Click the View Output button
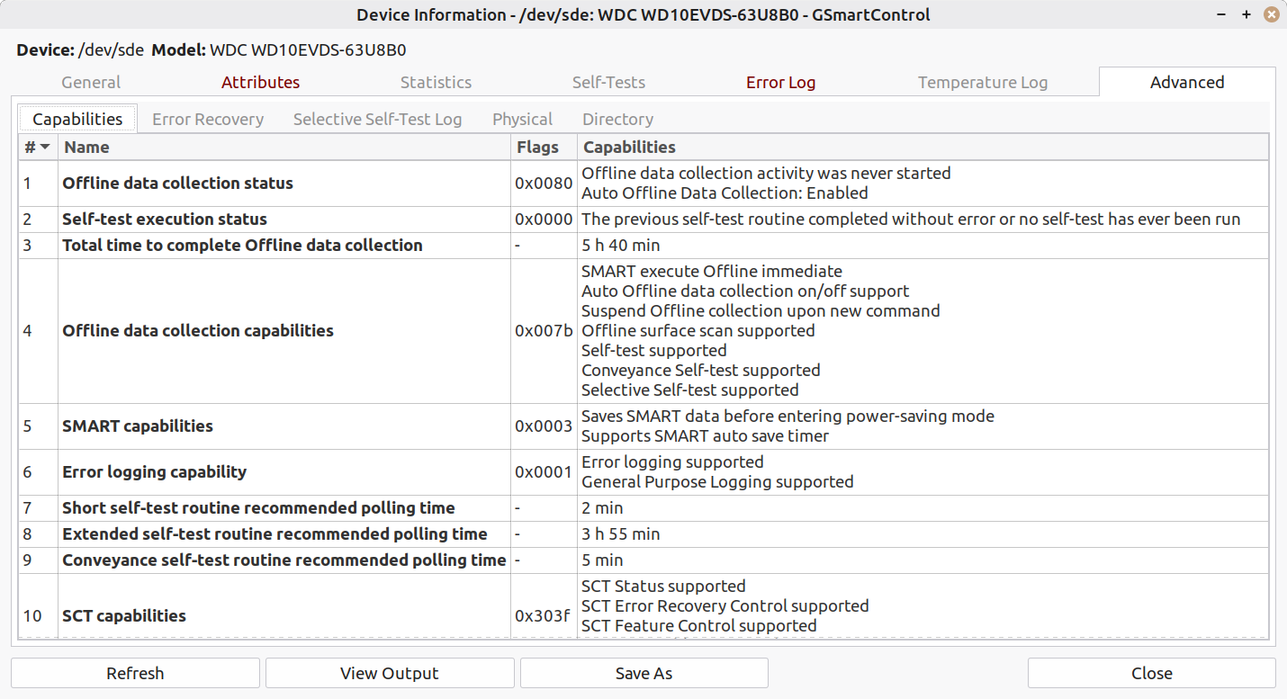This screenshot has height=699, width=1287. 389,673
